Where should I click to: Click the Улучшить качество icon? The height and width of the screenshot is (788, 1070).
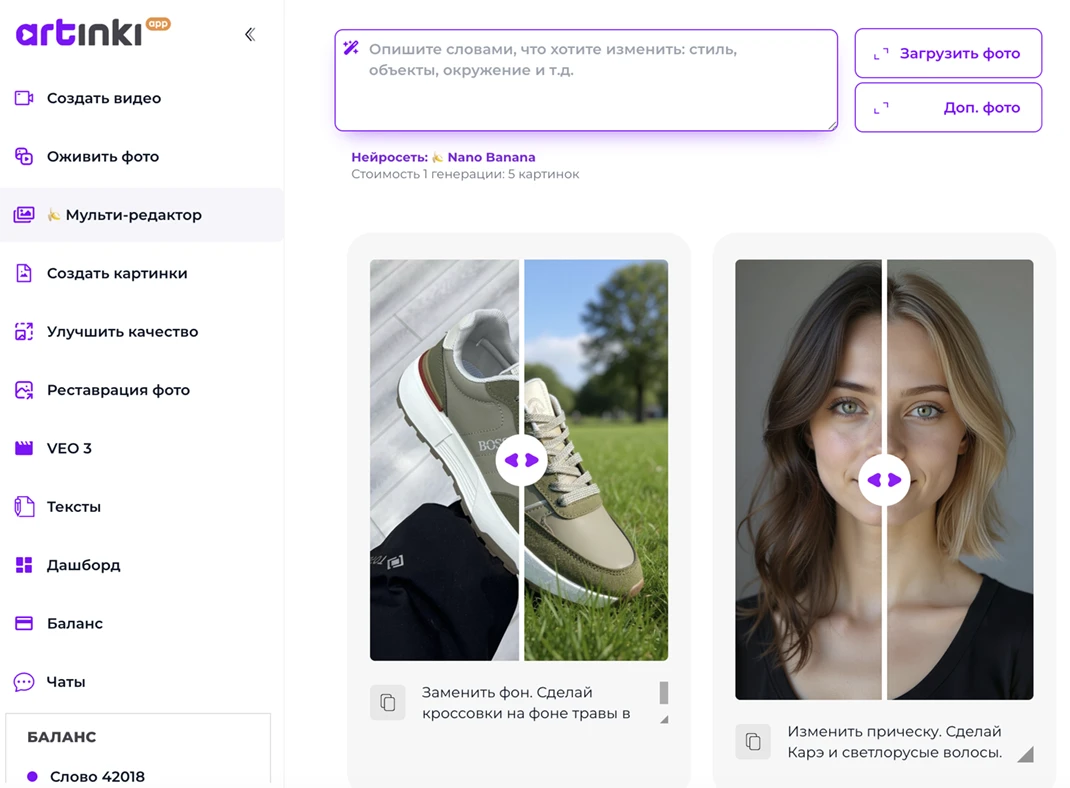(x=24, y=332)
